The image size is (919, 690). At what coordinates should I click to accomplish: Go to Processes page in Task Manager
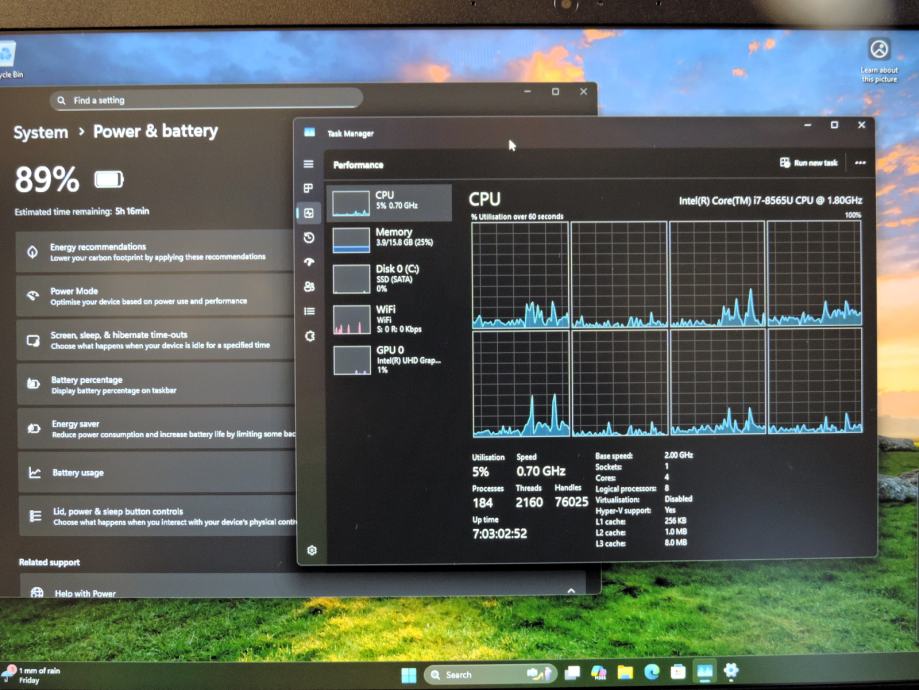click(x=308, y=188)
